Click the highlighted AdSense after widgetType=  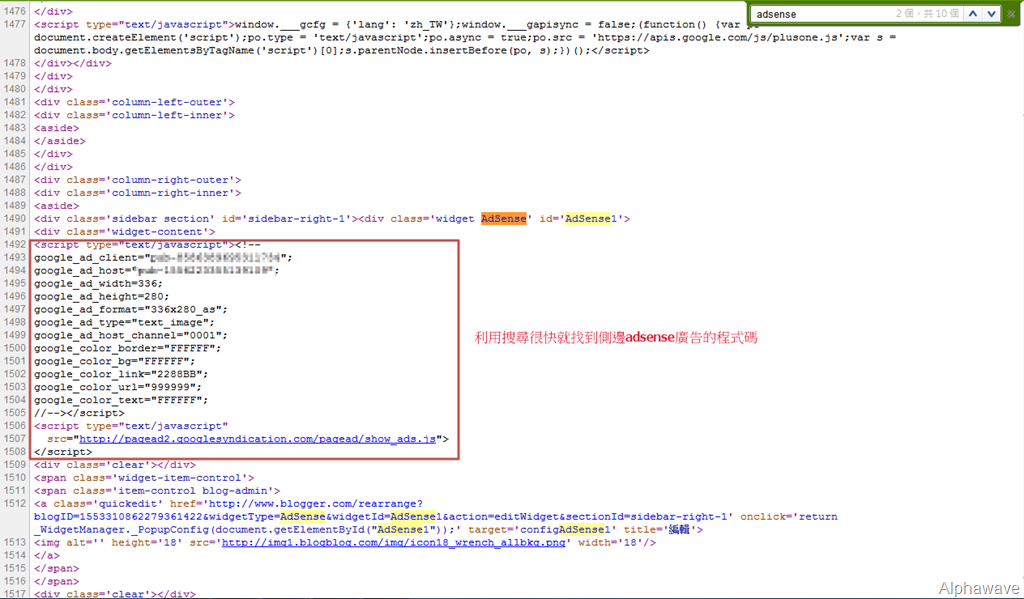coord(302,517)
